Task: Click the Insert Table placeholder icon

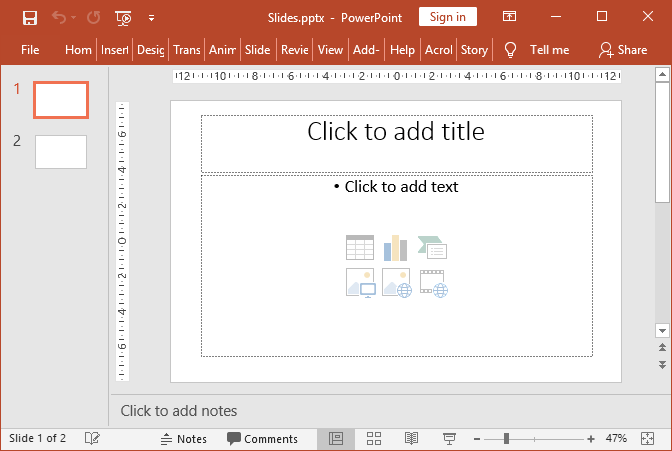Action: click(360, 247)
